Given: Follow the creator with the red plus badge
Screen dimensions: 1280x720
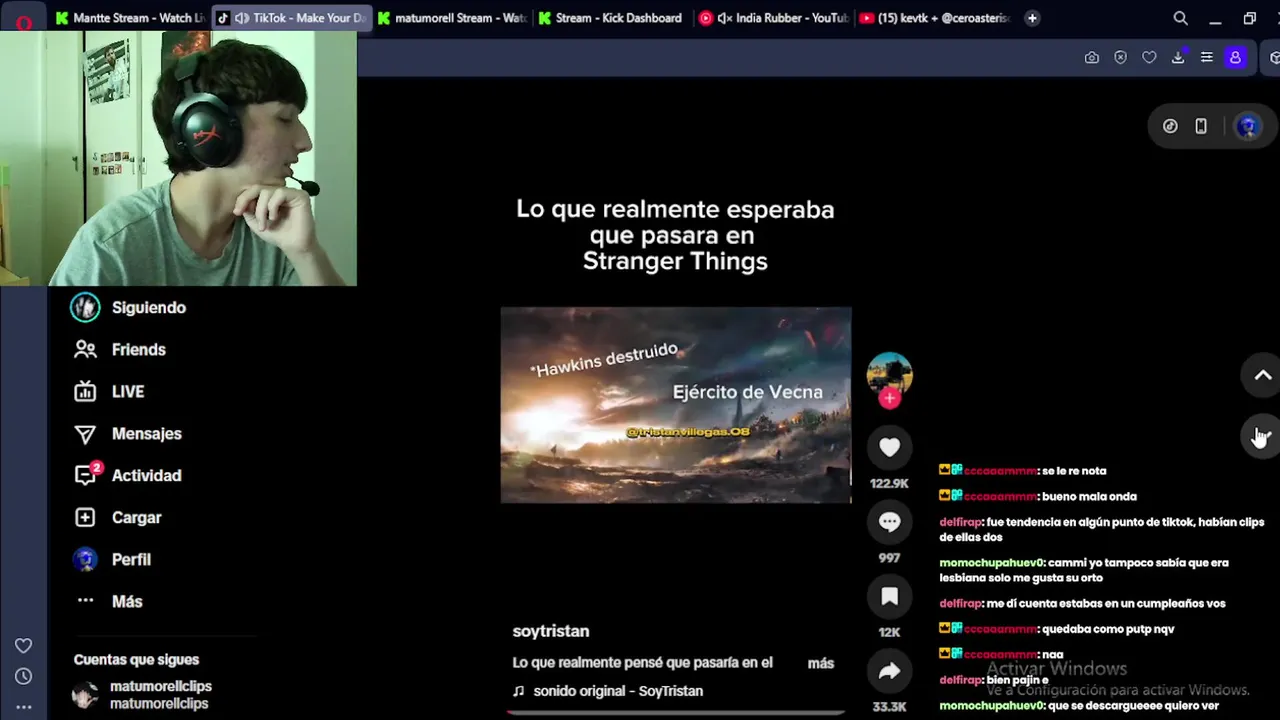Looking at the screenshot, I should click(889, 398).
